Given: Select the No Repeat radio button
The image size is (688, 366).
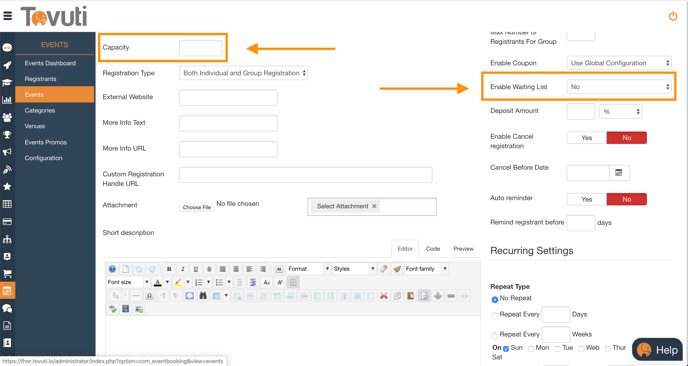Looking at the screenshot, I should click(495, 299).
